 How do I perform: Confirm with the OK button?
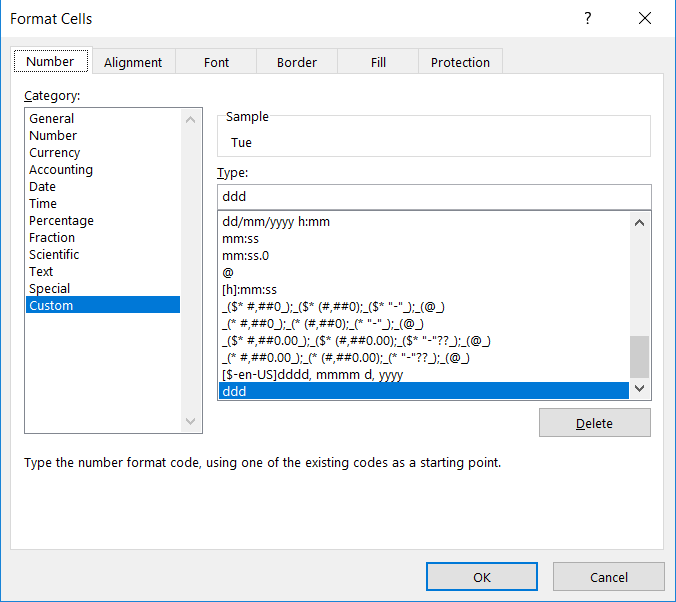[x=482, y=577]
